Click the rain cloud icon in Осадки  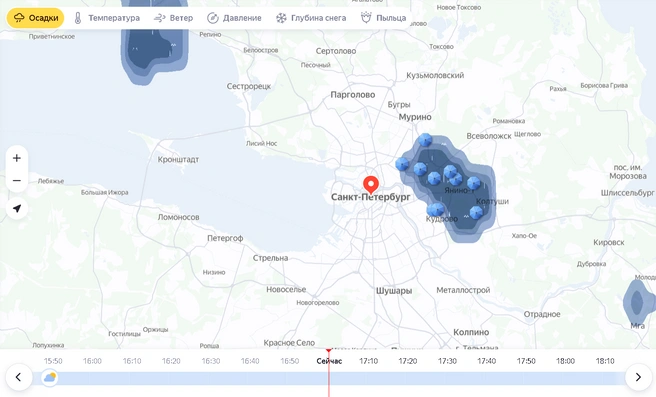(x=19, y=18)
